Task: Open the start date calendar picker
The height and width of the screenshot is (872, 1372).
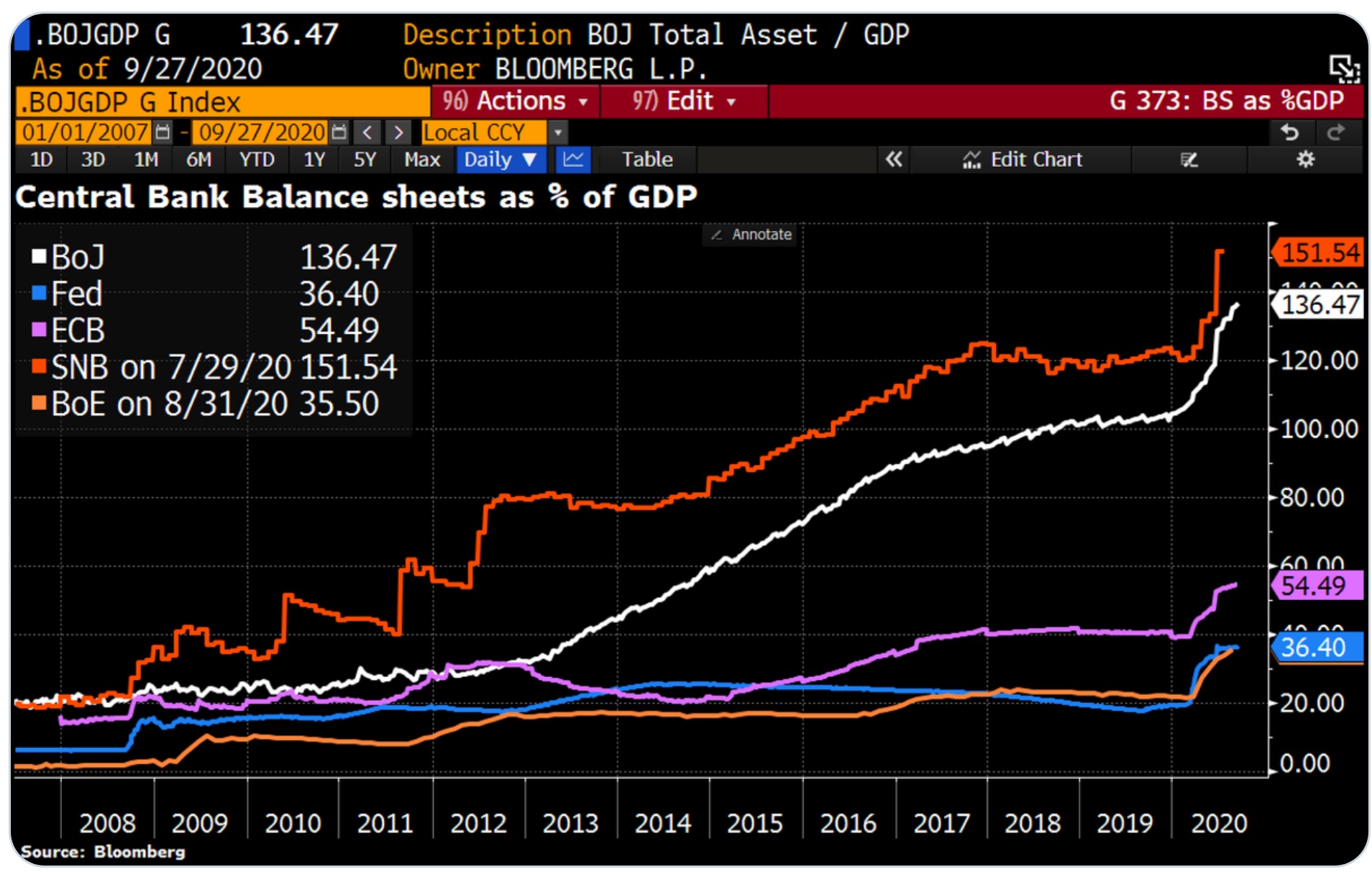Action: [163, 132]
